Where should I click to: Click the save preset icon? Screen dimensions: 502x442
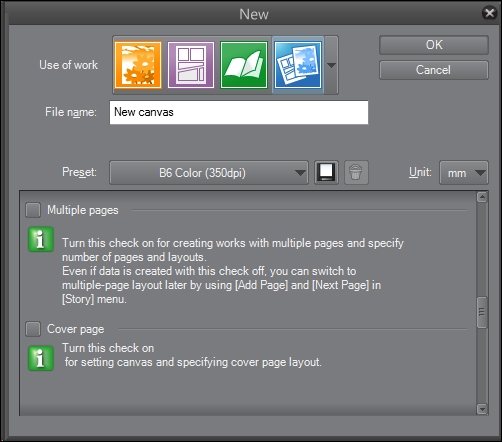click(326, 172)
